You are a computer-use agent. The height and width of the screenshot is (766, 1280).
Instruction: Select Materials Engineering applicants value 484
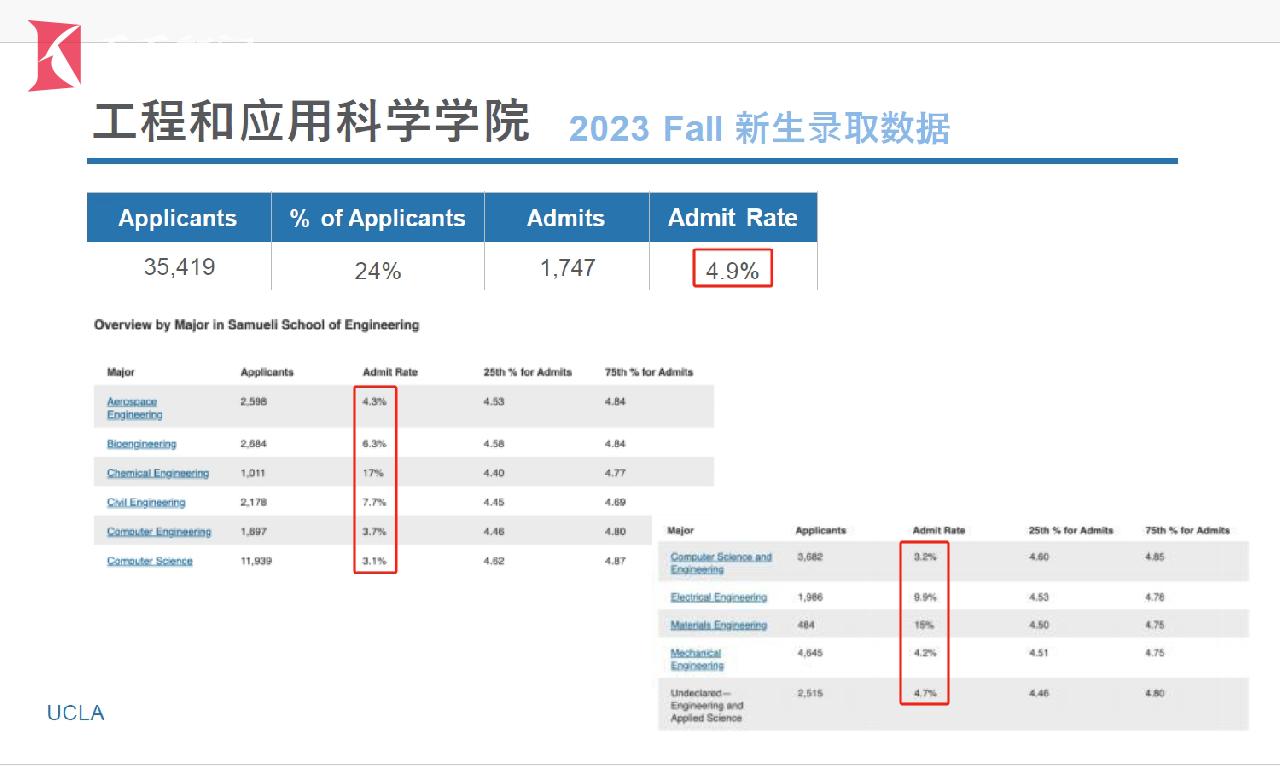click(x=806, y=625)
